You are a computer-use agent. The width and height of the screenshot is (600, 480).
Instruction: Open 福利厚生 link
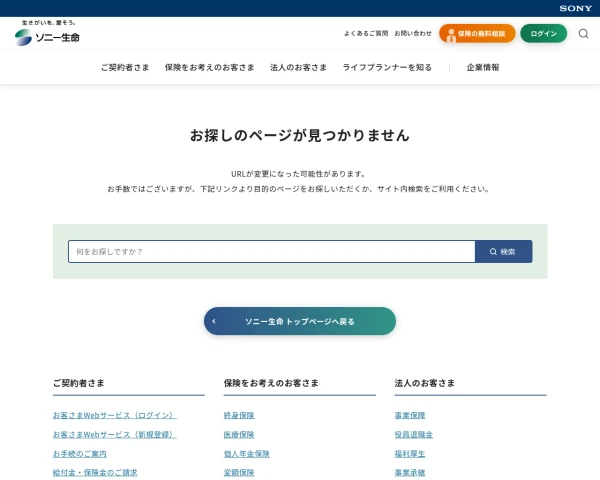[410, 454]
